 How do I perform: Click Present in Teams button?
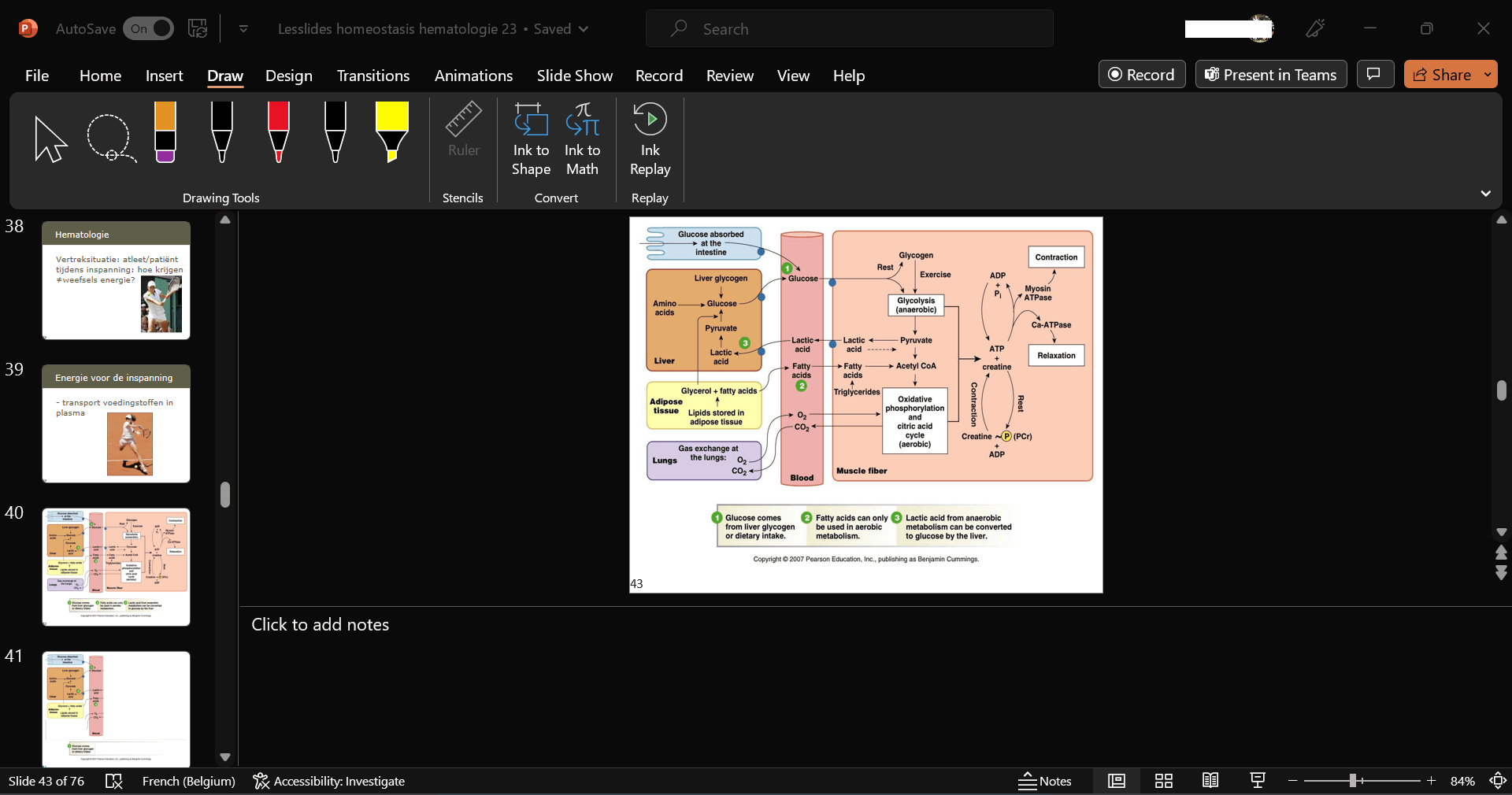tap(1271, 75)
